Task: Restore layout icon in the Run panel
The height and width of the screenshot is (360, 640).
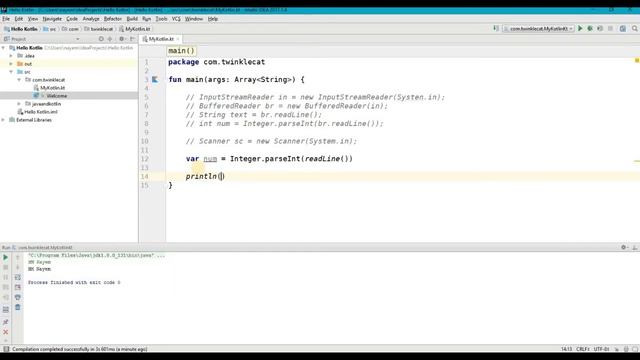Action: [x=6, y=310]
